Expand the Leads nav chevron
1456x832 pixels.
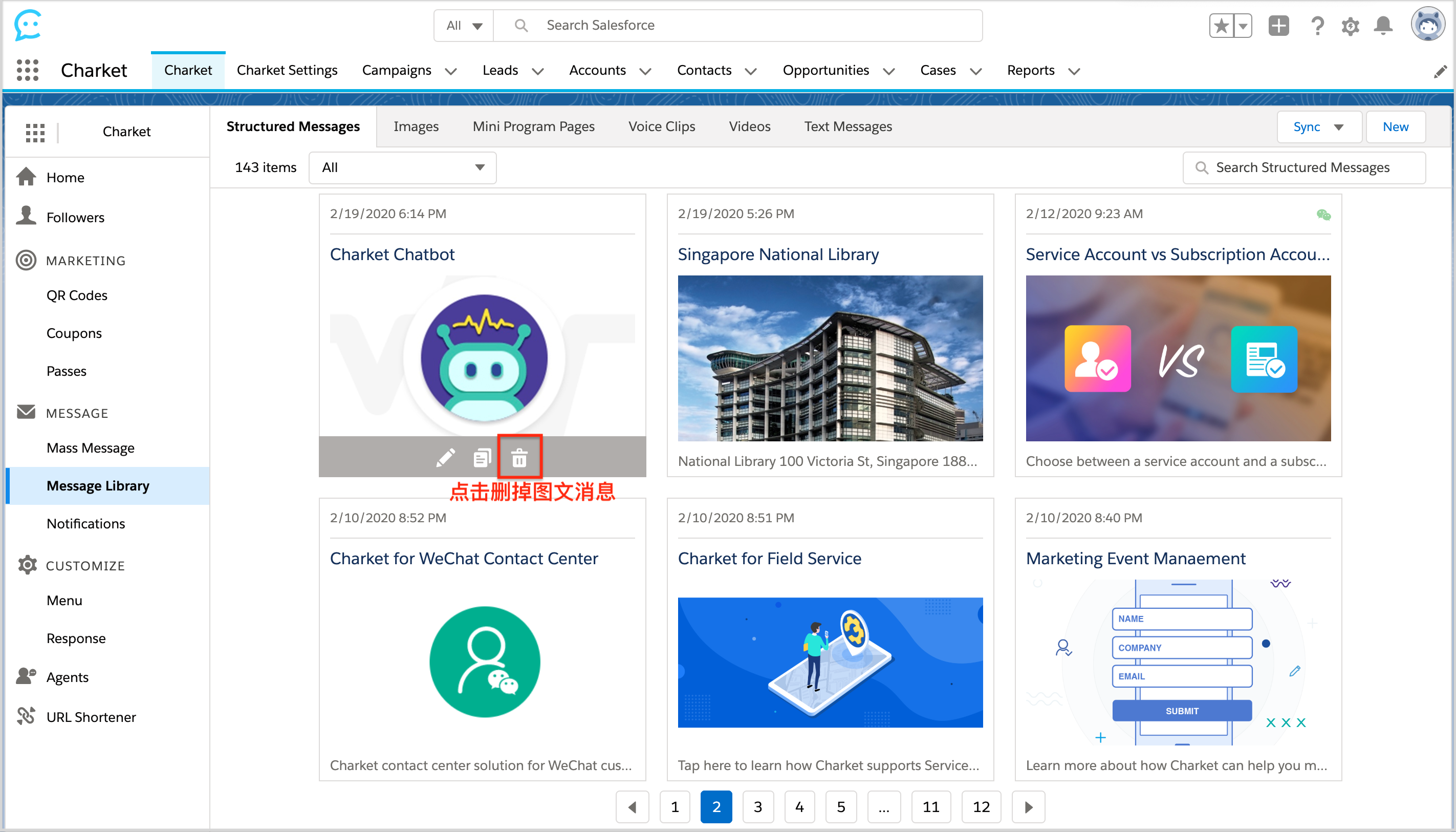(537, 72)
